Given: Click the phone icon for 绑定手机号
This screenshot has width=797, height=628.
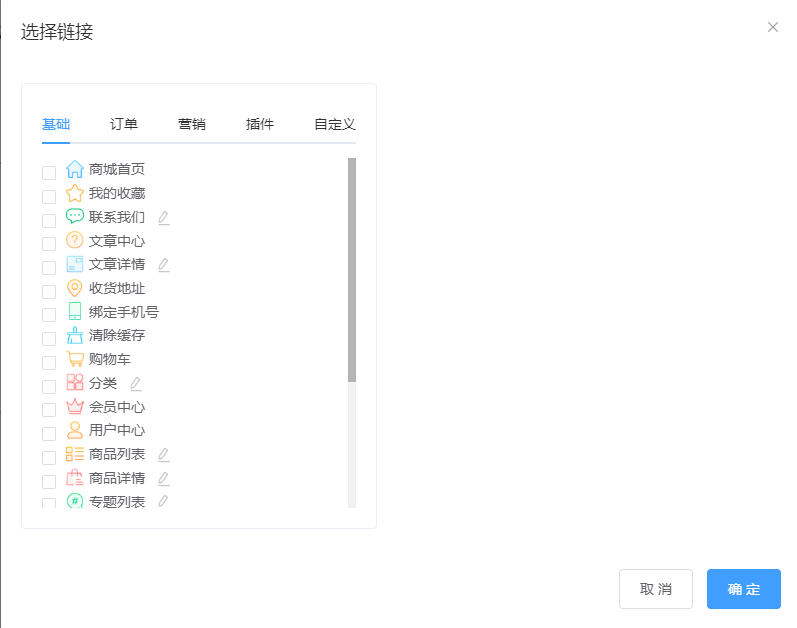Looking at the screenshot, I should click(x=75, y=311).
